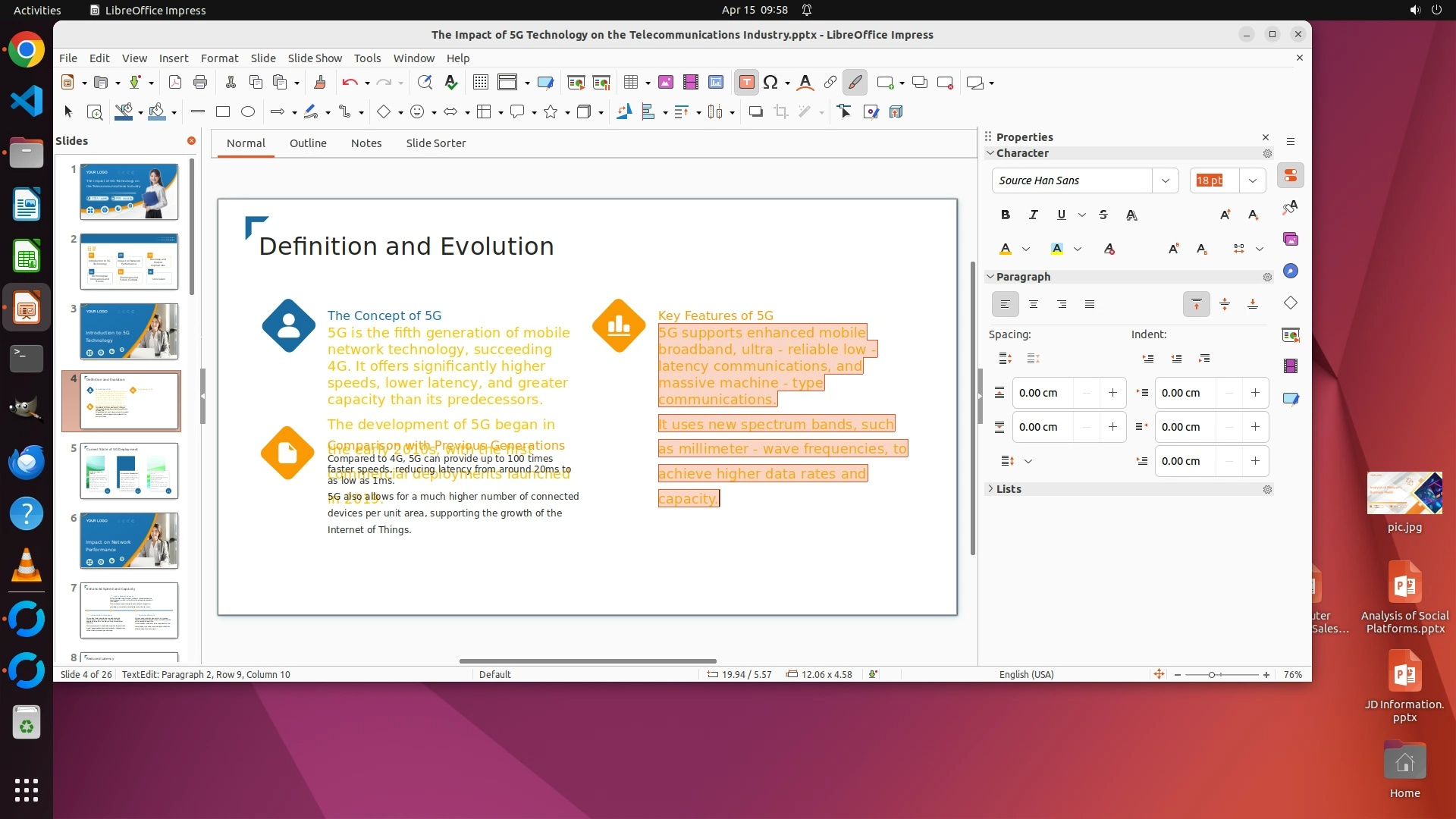
Task: Click the Display Grid toolbar icon
Action: pos(480,83)
